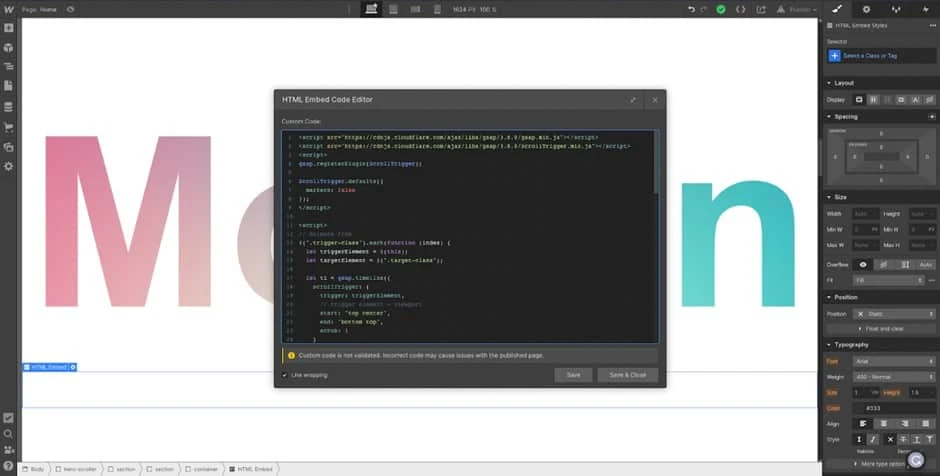The width and height of the screenshot is (940, 476).
Task: Click the Save & Close button
Action: (x=628, y=375)
